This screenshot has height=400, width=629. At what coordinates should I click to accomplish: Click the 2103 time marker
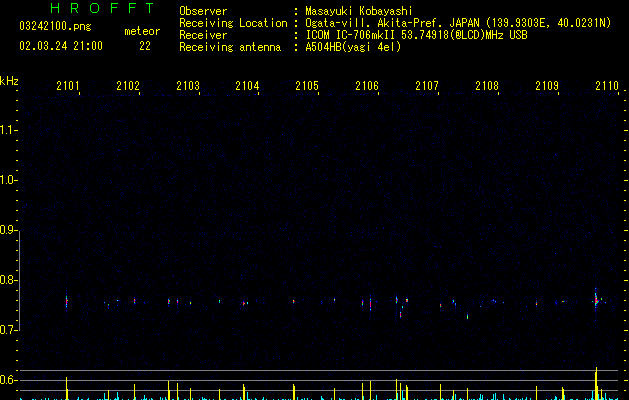[x=188, y=86]
